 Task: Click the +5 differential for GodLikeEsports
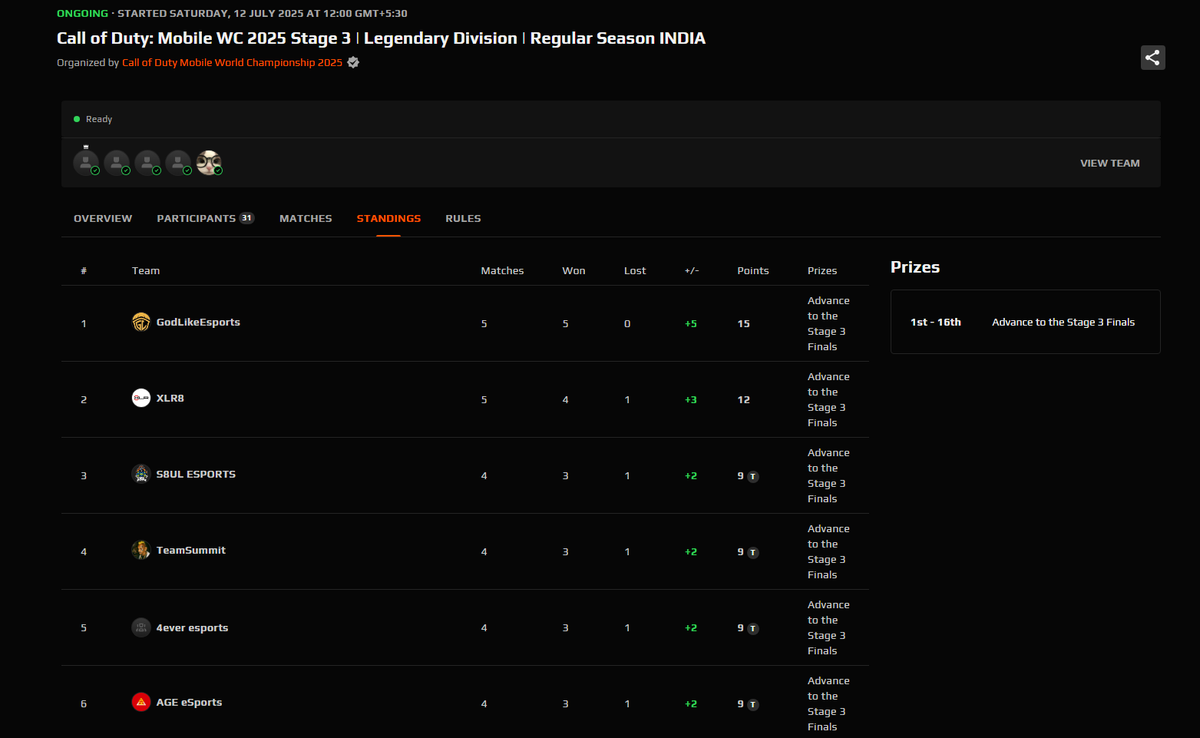690,324
